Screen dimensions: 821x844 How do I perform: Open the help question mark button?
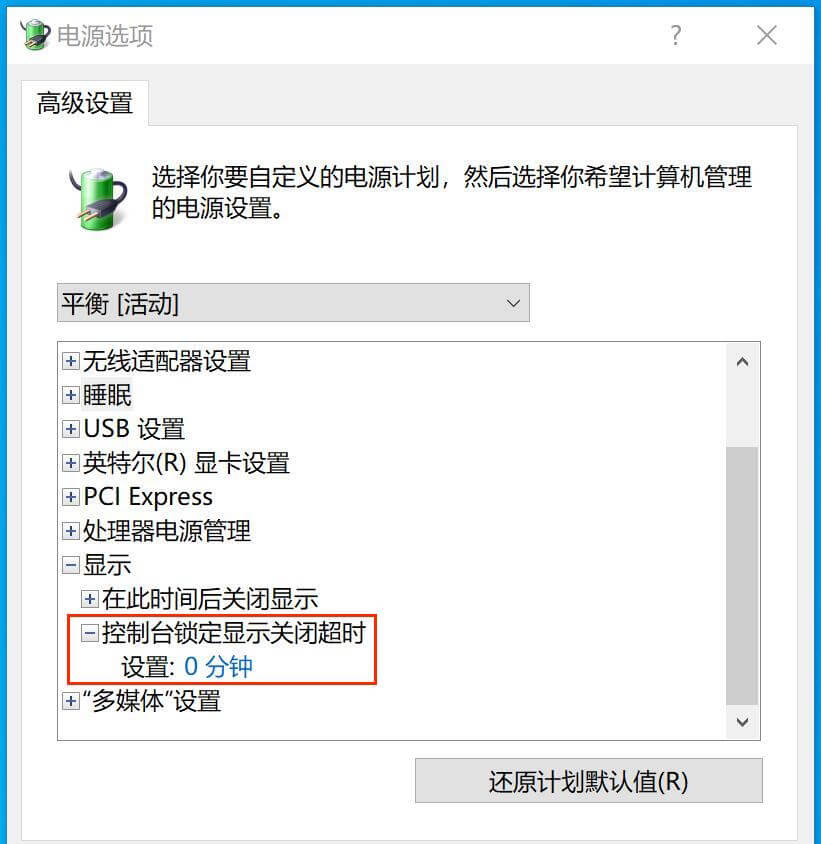[x=676, y=36]
